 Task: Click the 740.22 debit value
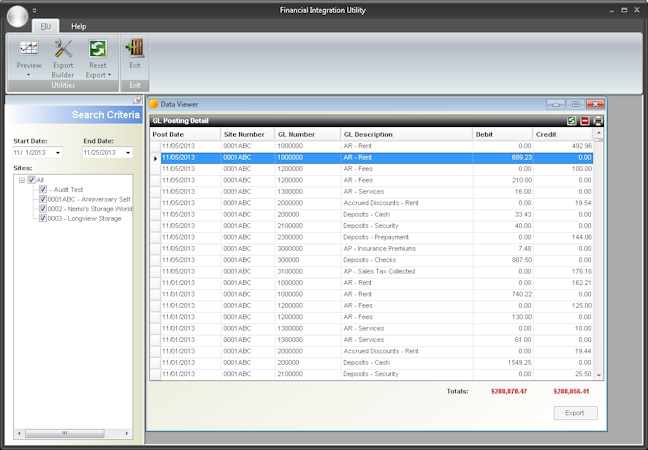521,294
